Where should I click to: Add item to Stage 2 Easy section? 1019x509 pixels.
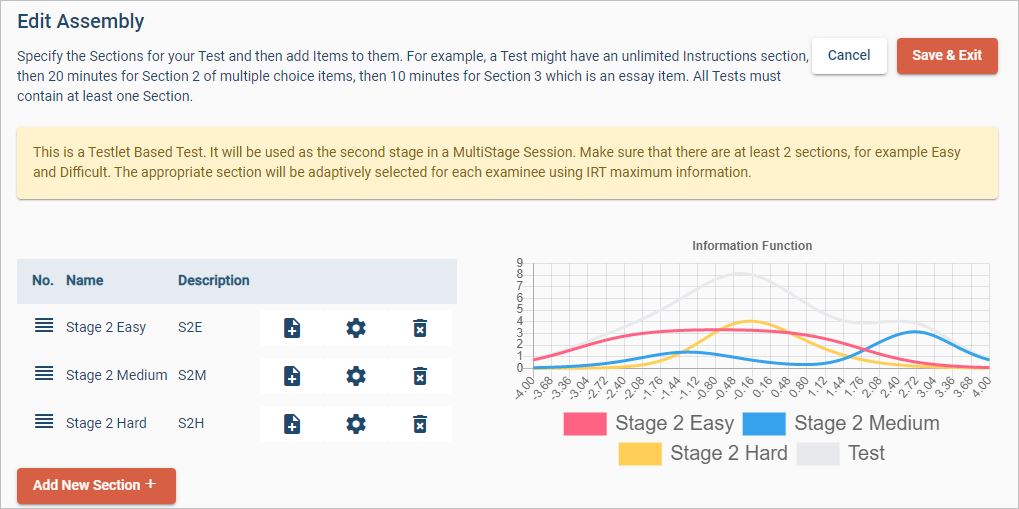[292, 328]
